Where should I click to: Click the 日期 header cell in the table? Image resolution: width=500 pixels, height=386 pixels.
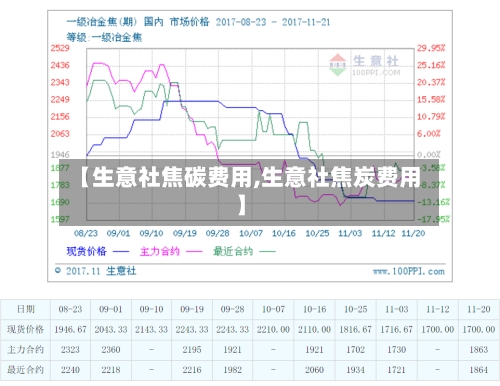point(26,309)
